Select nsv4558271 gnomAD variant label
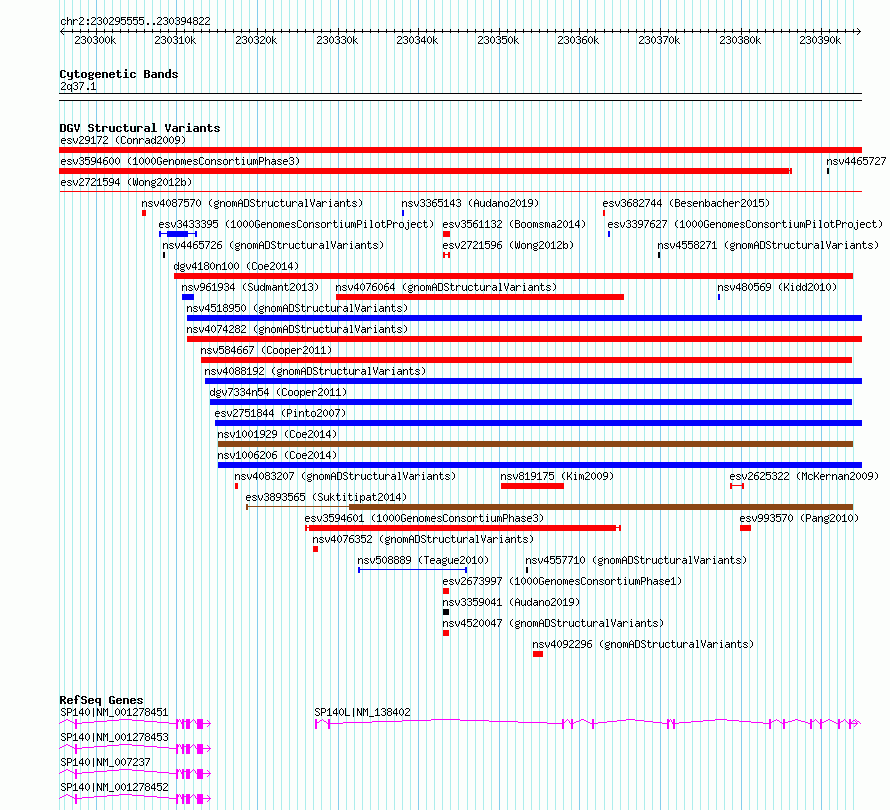 [768, 245]
